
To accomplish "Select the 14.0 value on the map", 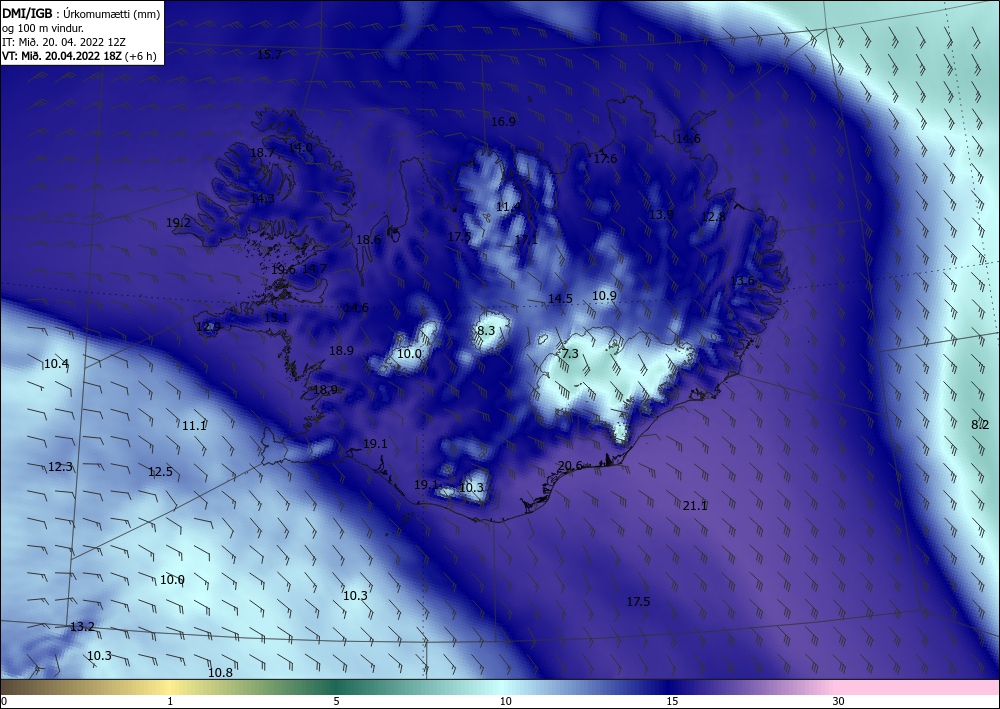I will 300,147.
